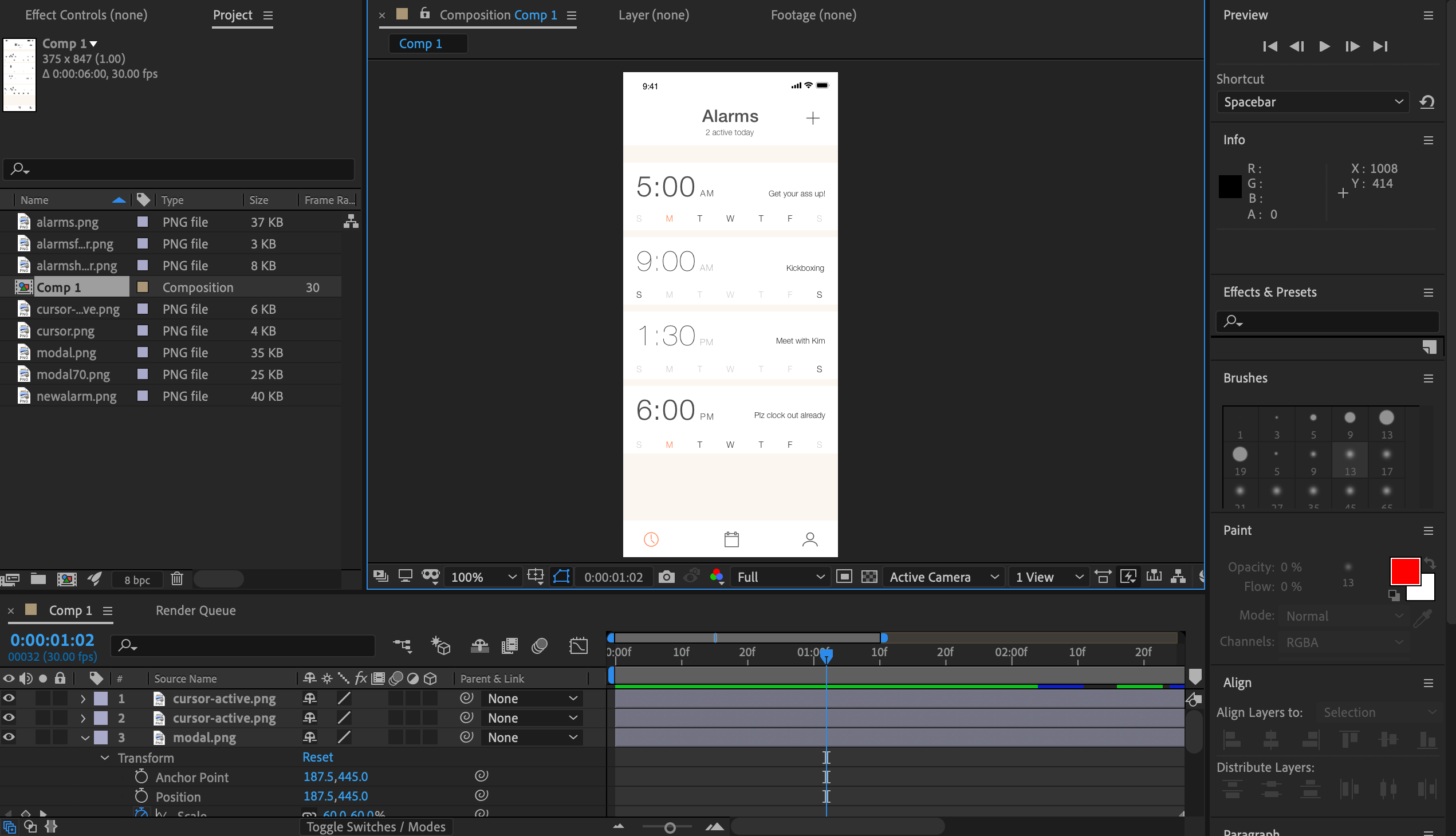1456x836 pixels.
Task: Open the Fast Previews icon
Action: point(1128,577)
